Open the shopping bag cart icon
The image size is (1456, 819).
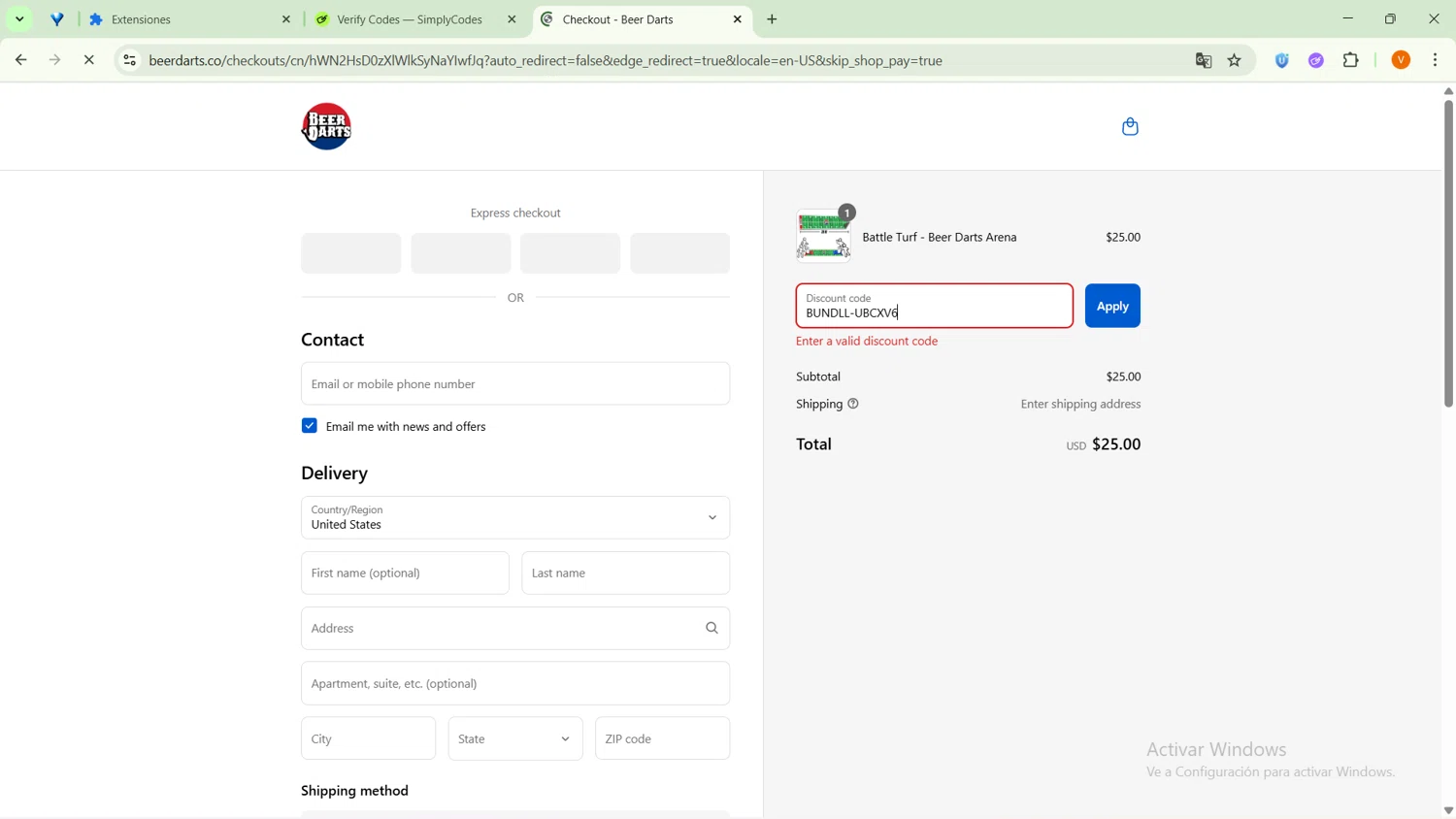[1130, 126]
